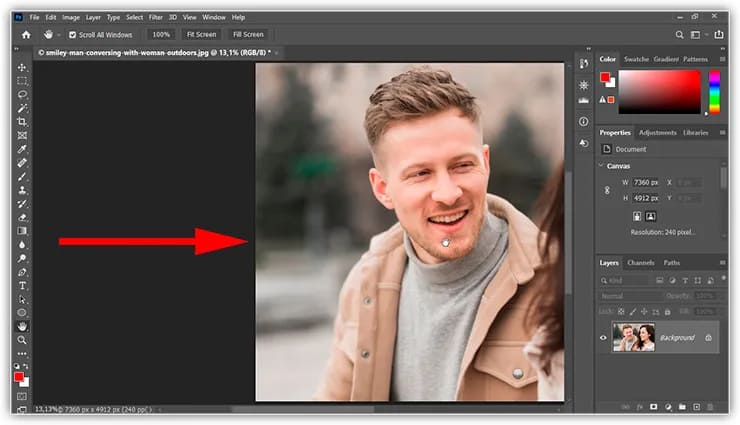The width and height of the screenshot is (740, 425).
Task: Toggle filter for type layers
Action: click(x=685, y=281)
